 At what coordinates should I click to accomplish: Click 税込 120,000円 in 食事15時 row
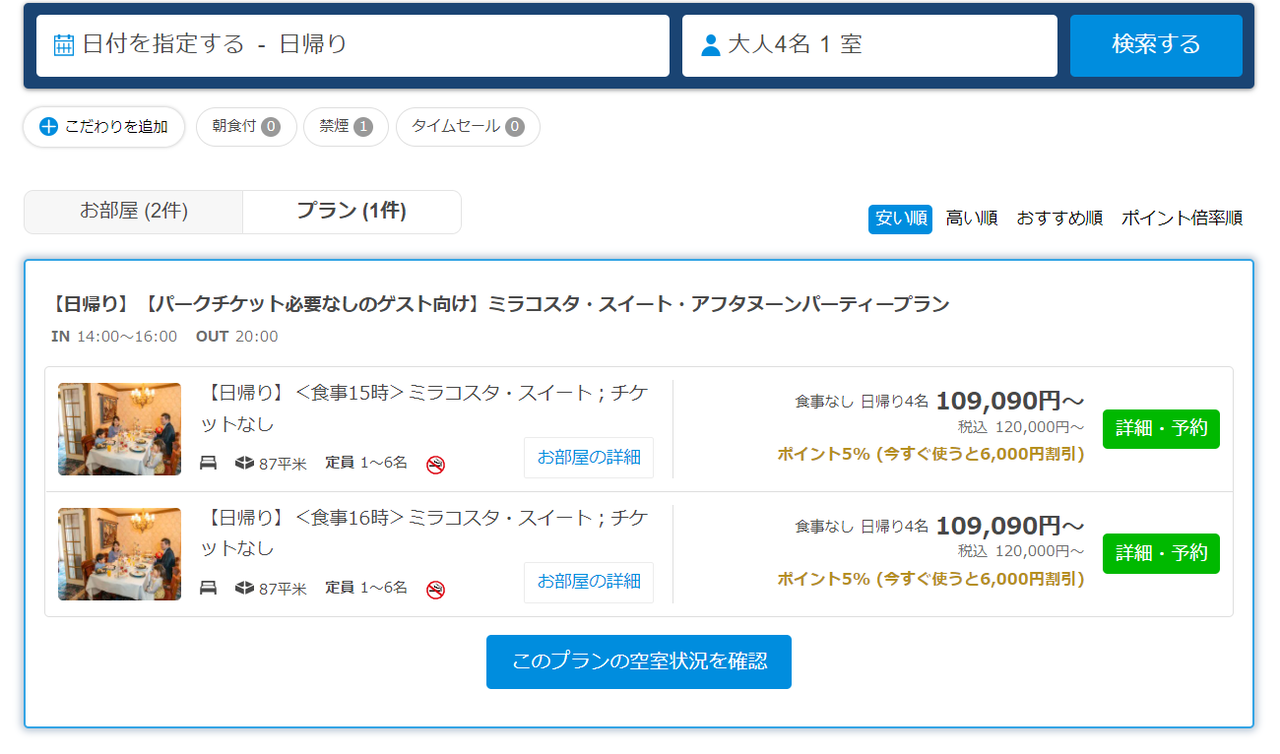[1021, 427]
